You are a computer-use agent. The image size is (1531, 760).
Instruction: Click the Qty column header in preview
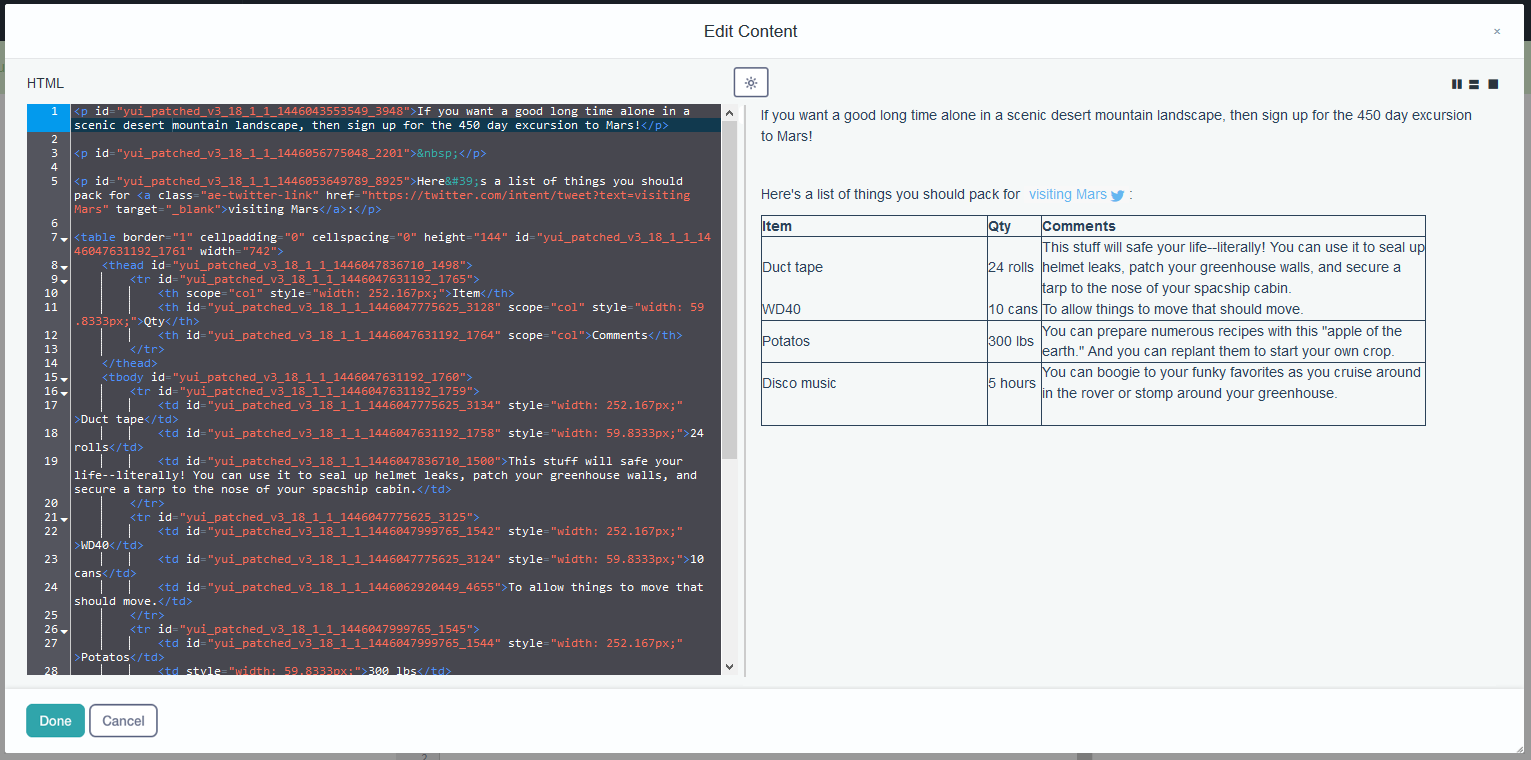[x=1014, y=226]
